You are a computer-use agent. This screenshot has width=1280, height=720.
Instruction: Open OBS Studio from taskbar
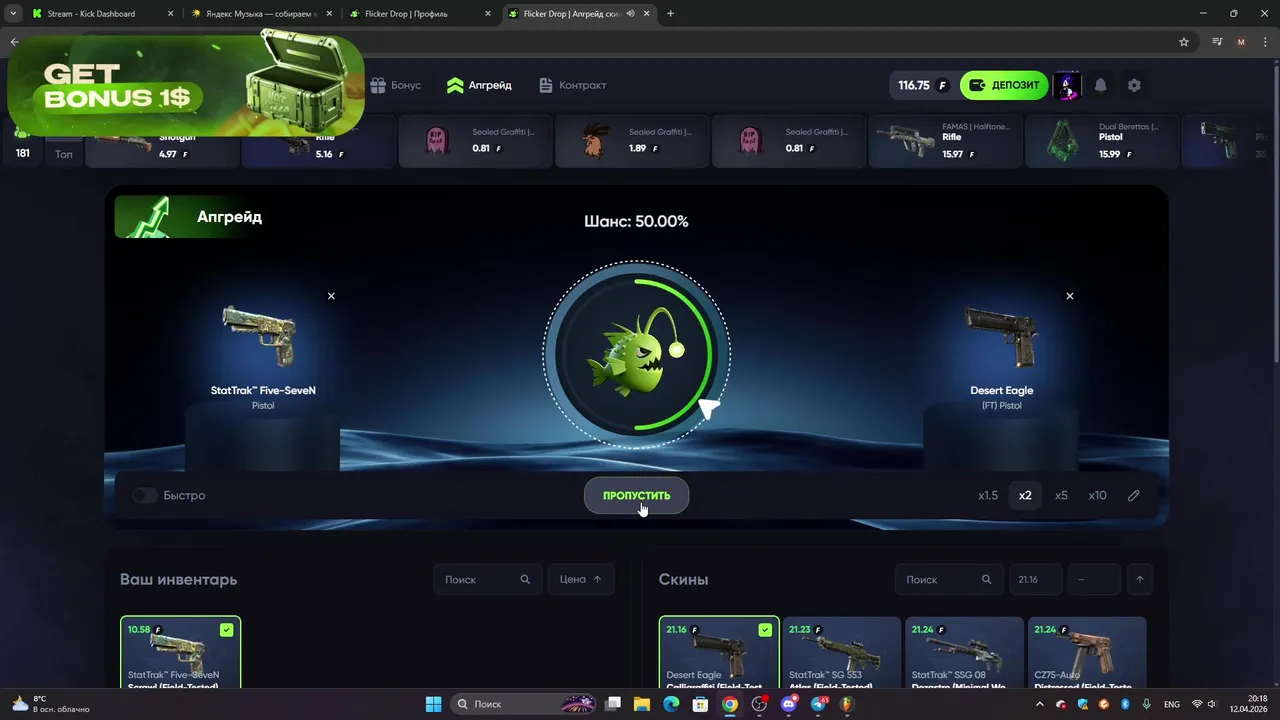[x=760, y=704]
